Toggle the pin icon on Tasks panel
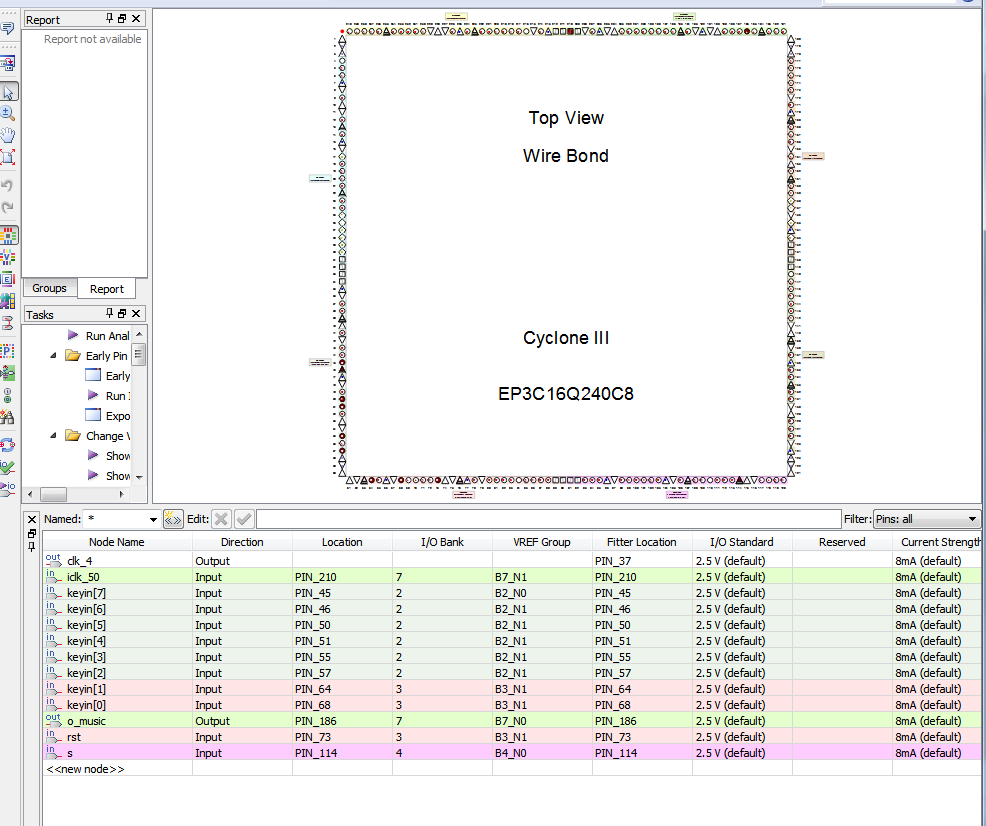 pos(110,314)
